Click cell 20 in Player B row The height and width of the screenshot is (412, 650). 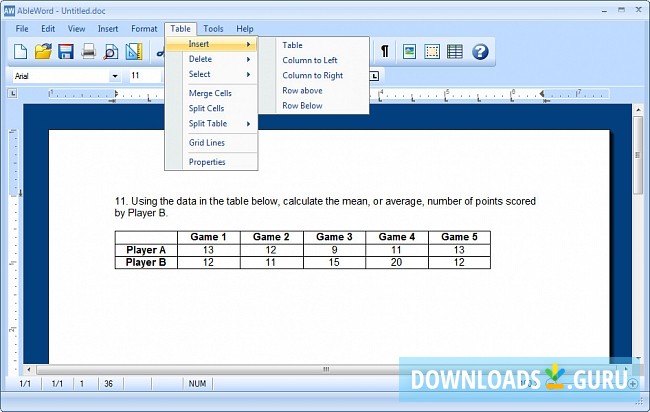point(396,262)
